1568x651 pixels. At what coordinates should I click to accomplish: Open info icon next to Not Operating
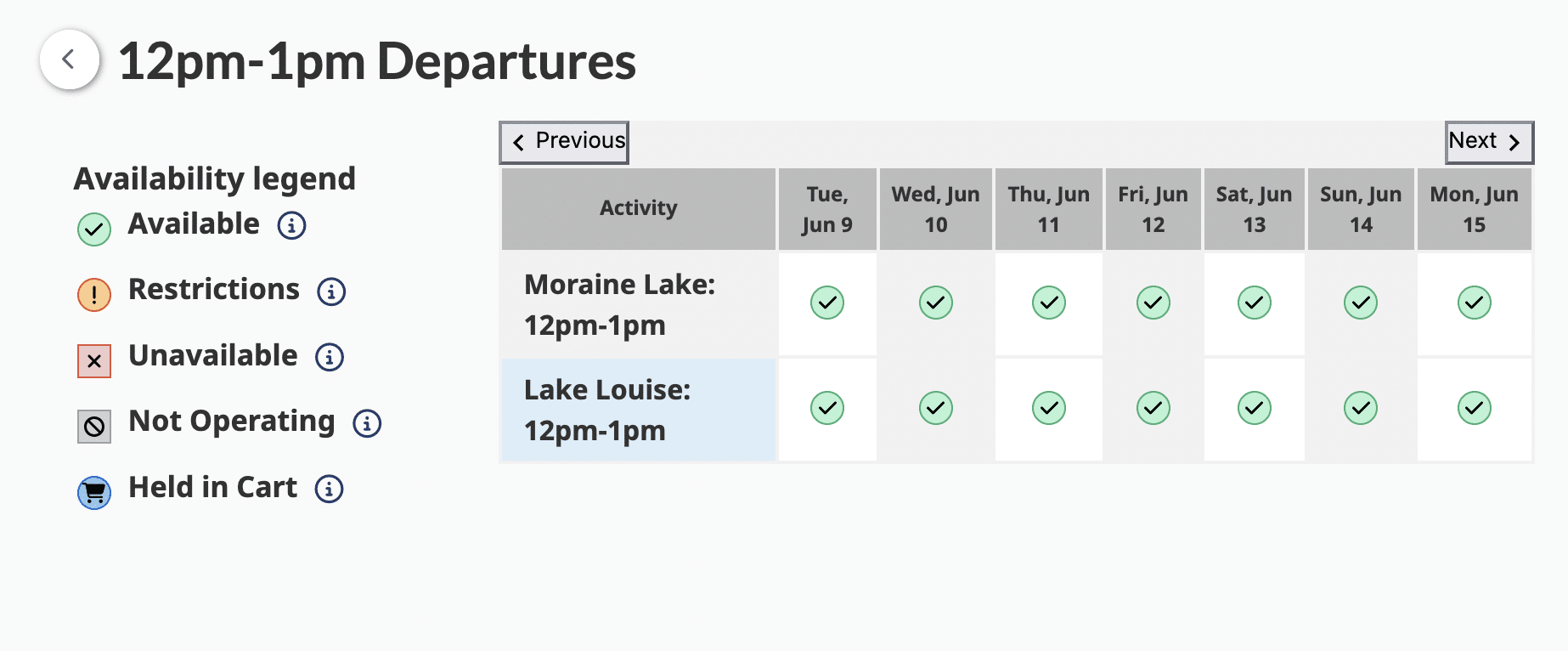point(367,422)
